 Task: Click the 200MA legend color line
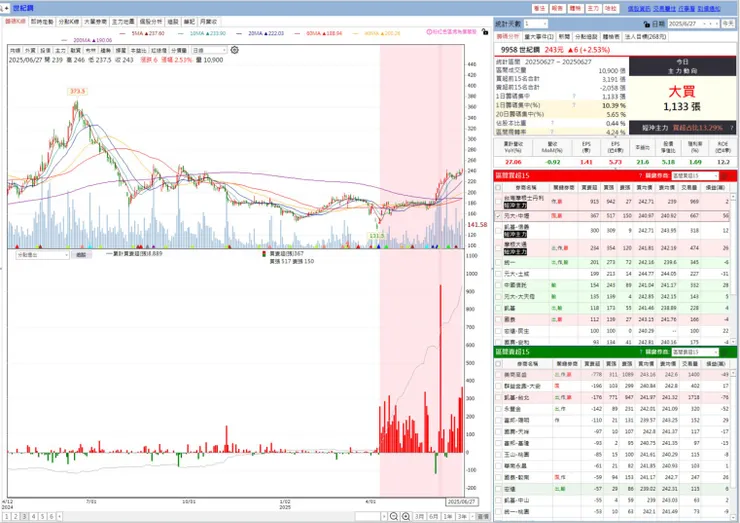tap(65, 41)
